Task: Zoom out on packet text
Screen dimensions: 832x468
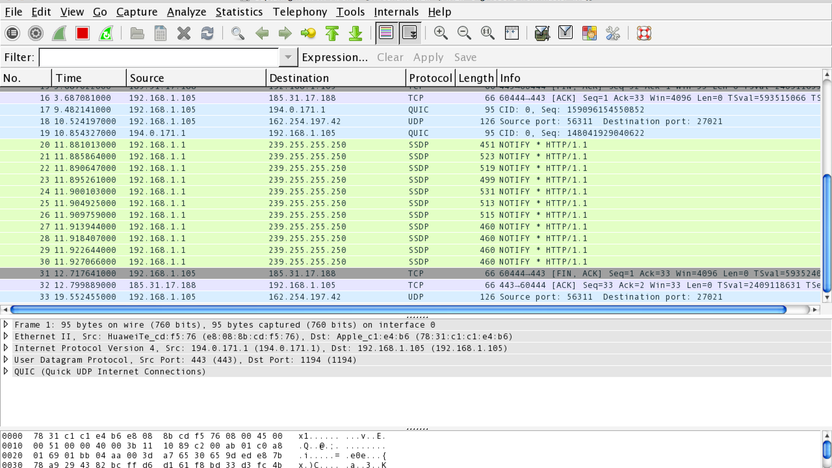Action: pos(464,33)
